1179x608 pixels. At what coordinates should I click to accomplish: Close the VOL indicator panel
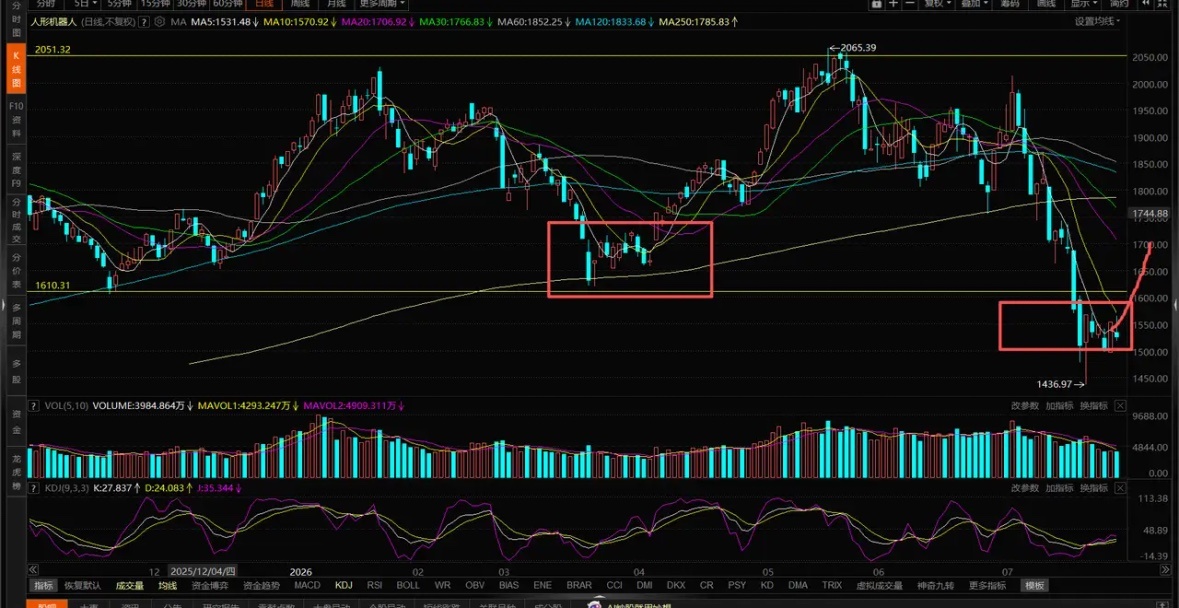click(1120, 406)
